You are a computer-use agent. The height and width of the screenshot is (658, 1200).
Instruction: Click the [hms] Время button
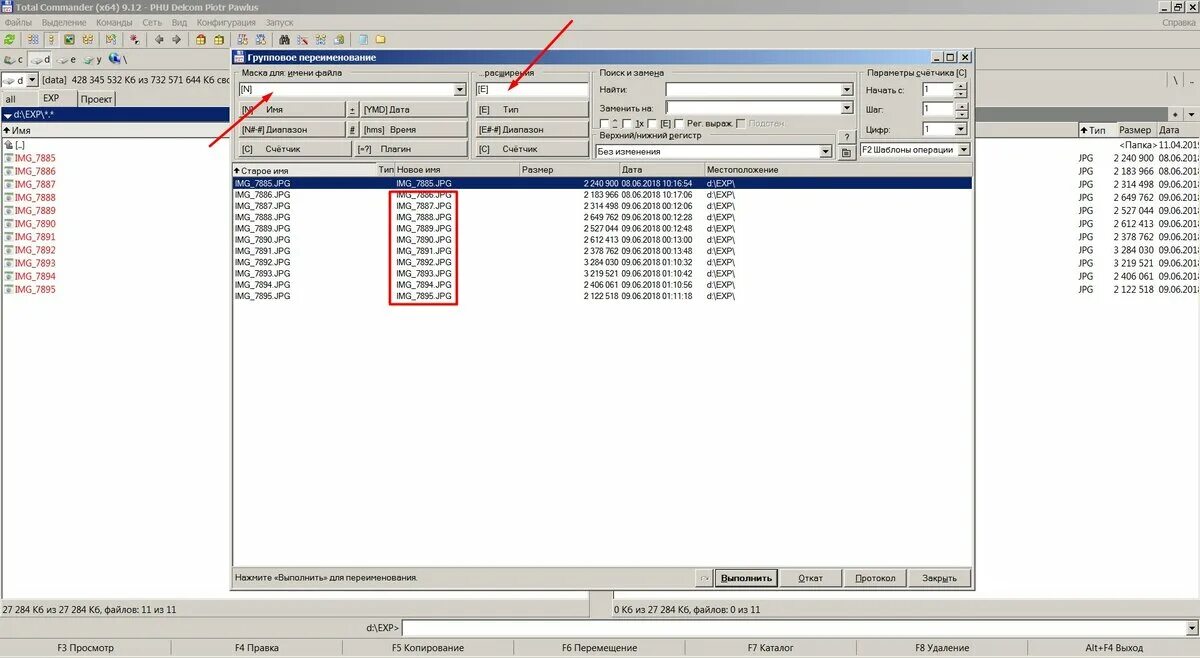click(412, 130)
